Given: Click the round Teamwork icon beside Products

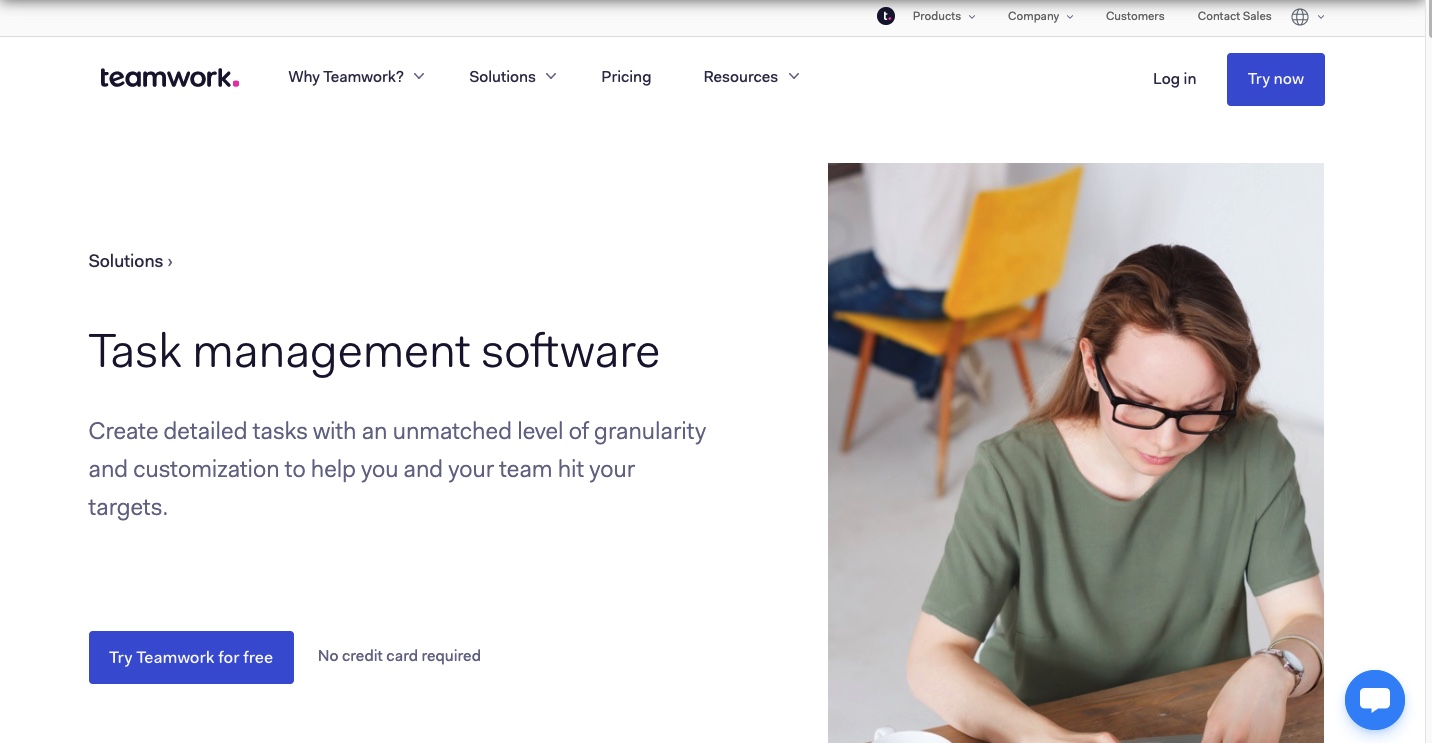Looking at the screenshot, I should point(885,16).
